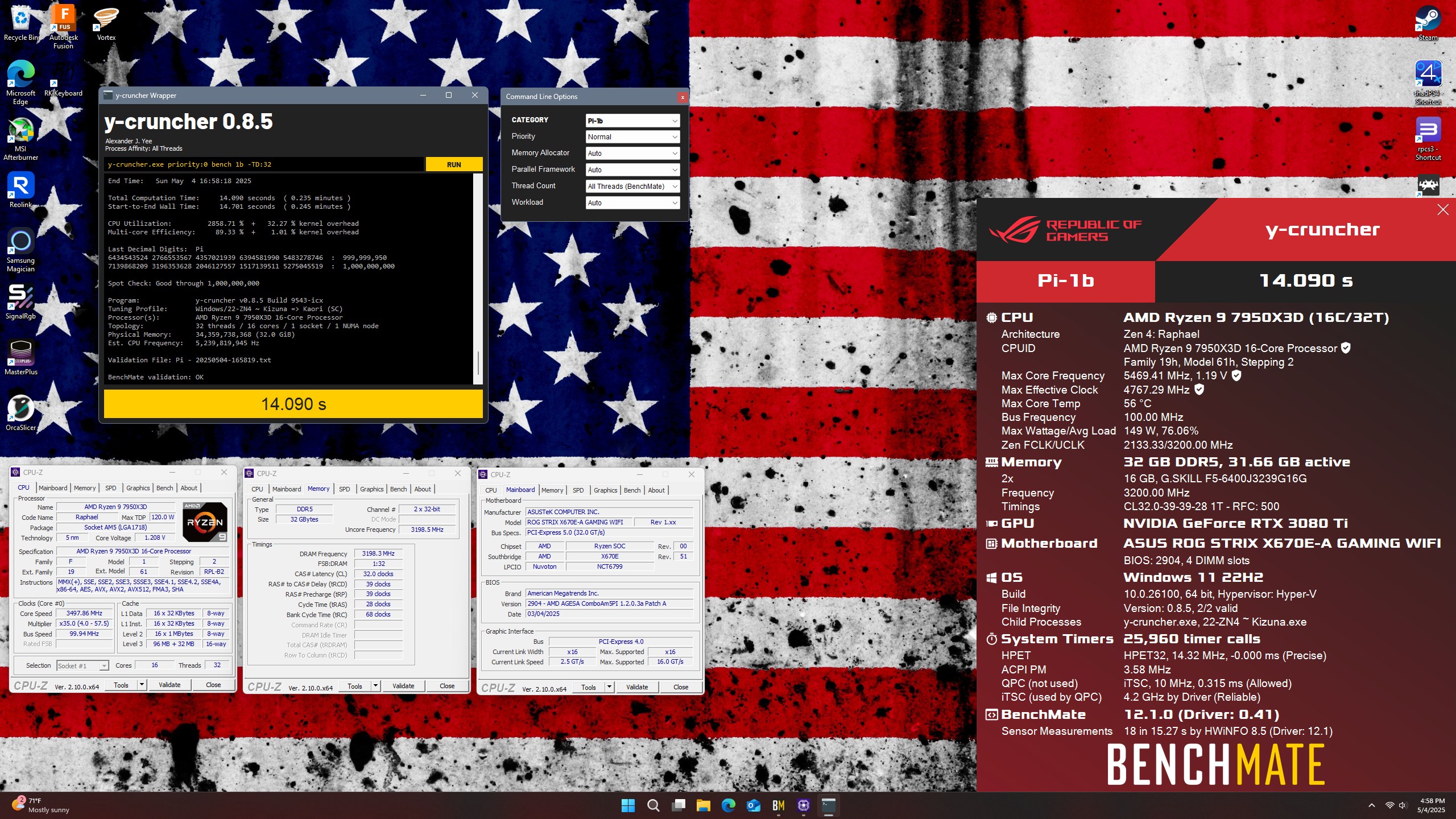1456x819 pixels.
Task: Switch to CPU-Z in the taskbar
Action: point(804,805)
